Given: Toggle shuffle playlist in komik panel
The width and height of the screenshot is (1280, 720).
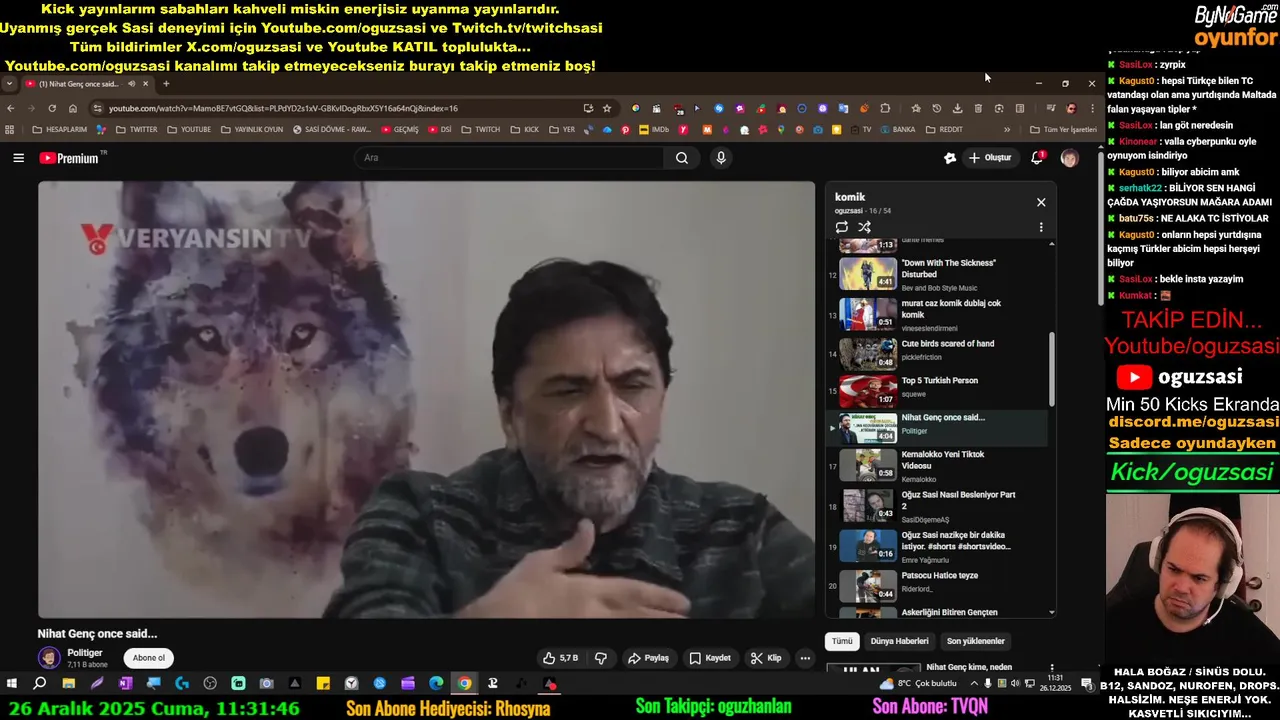Looking at the screenshot, I should click(x=865, y=227).
